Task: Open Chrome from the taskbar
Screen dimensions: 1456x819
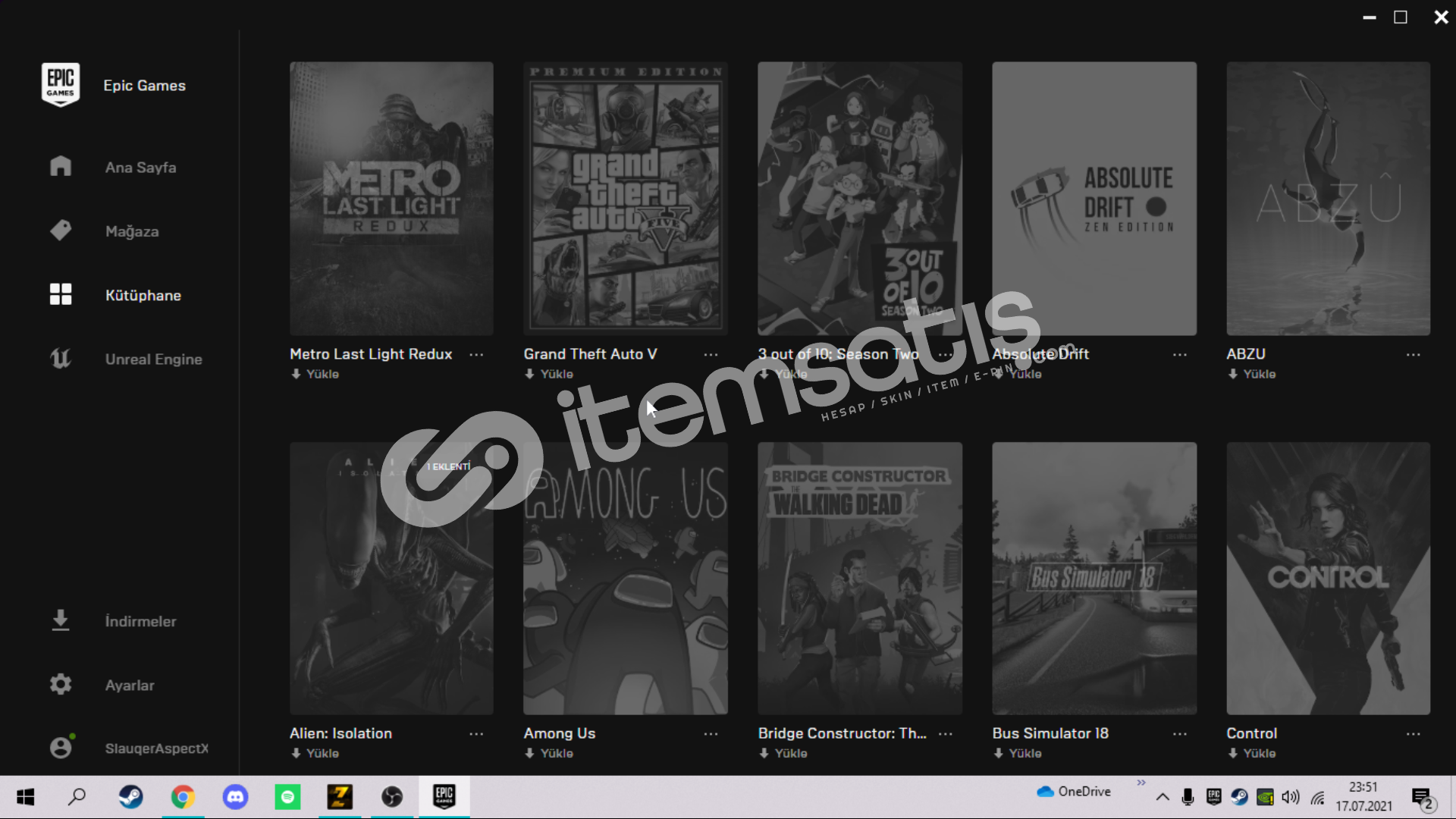Action: [183, 797]
